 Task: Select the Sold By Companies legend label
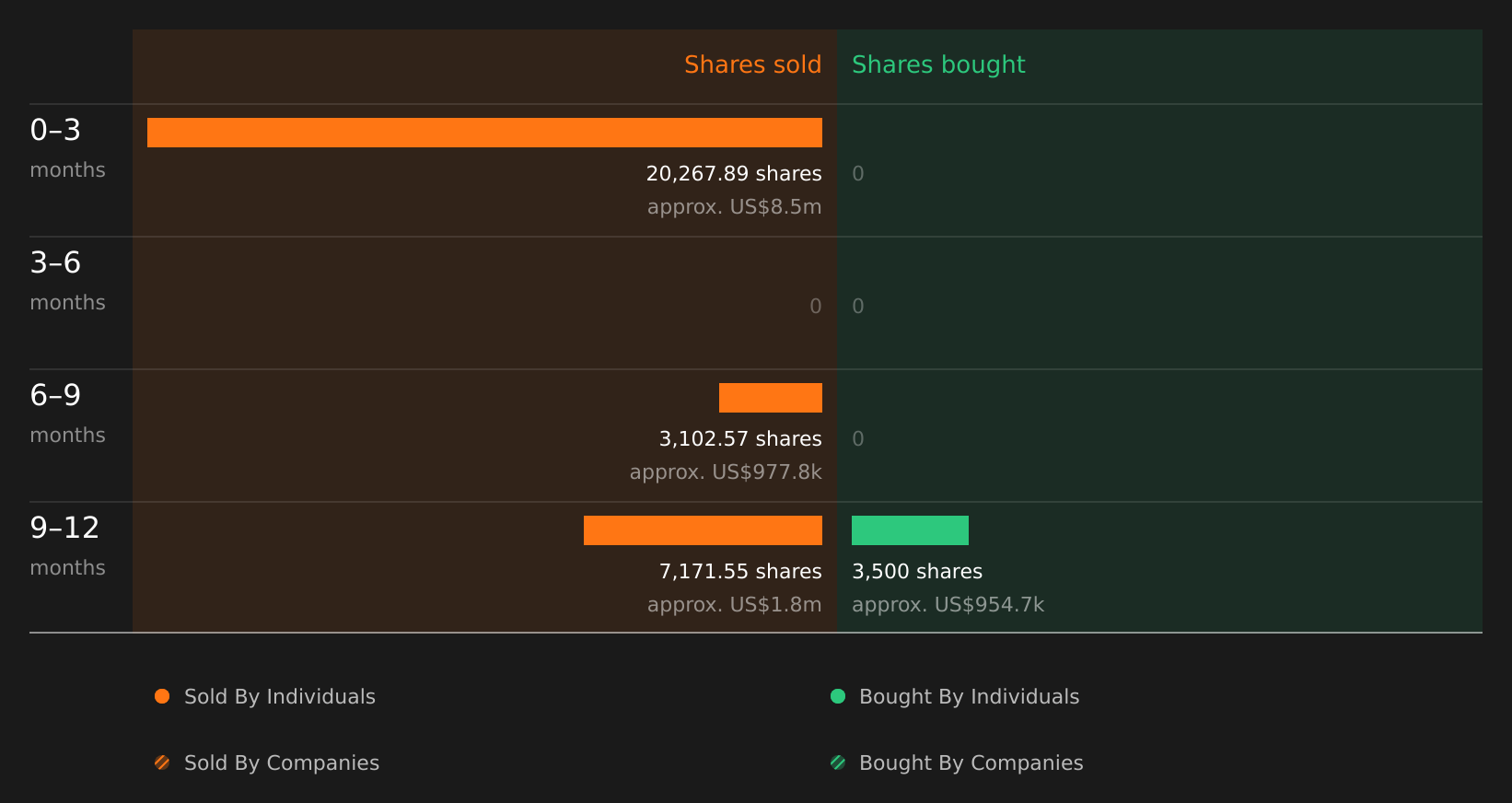click(282, 763)
